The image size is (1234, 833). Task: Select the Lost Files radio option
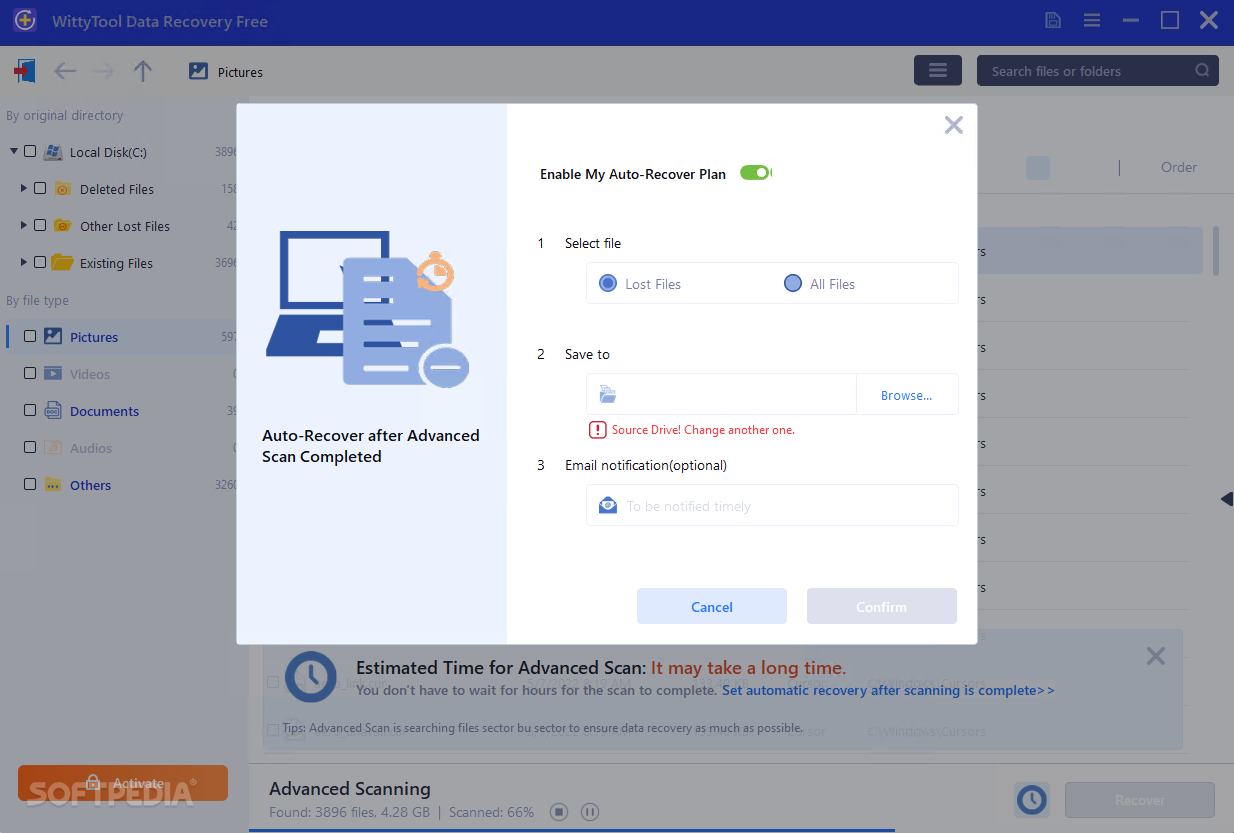(x=608, y=284)
